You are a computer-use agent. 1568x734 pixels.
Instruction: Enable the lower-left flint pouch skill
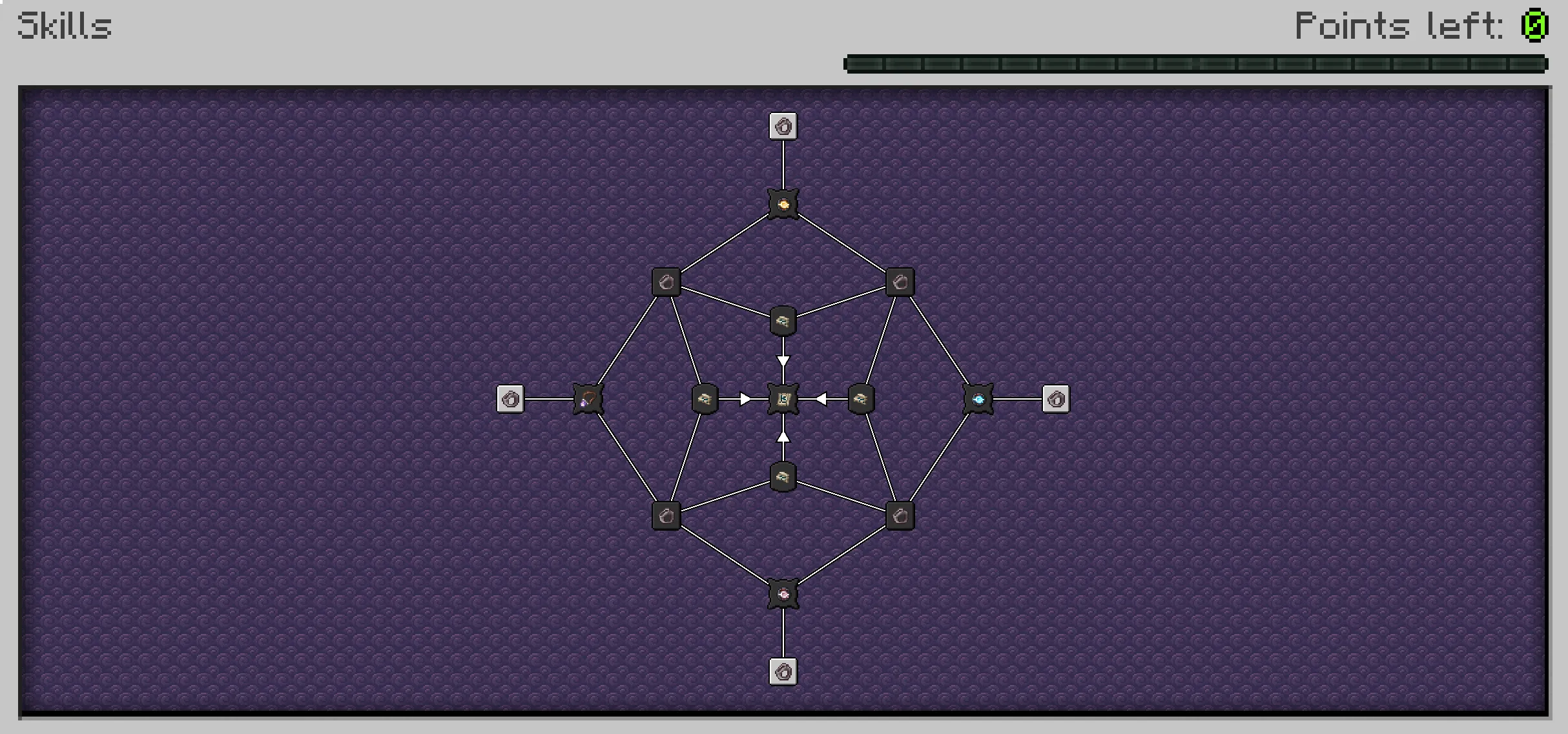click(666, 516)
